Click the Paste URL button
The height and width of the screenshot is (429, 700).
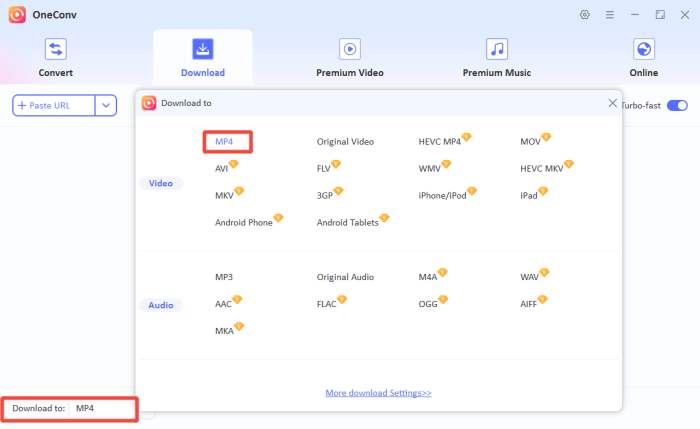coord(54,105)
